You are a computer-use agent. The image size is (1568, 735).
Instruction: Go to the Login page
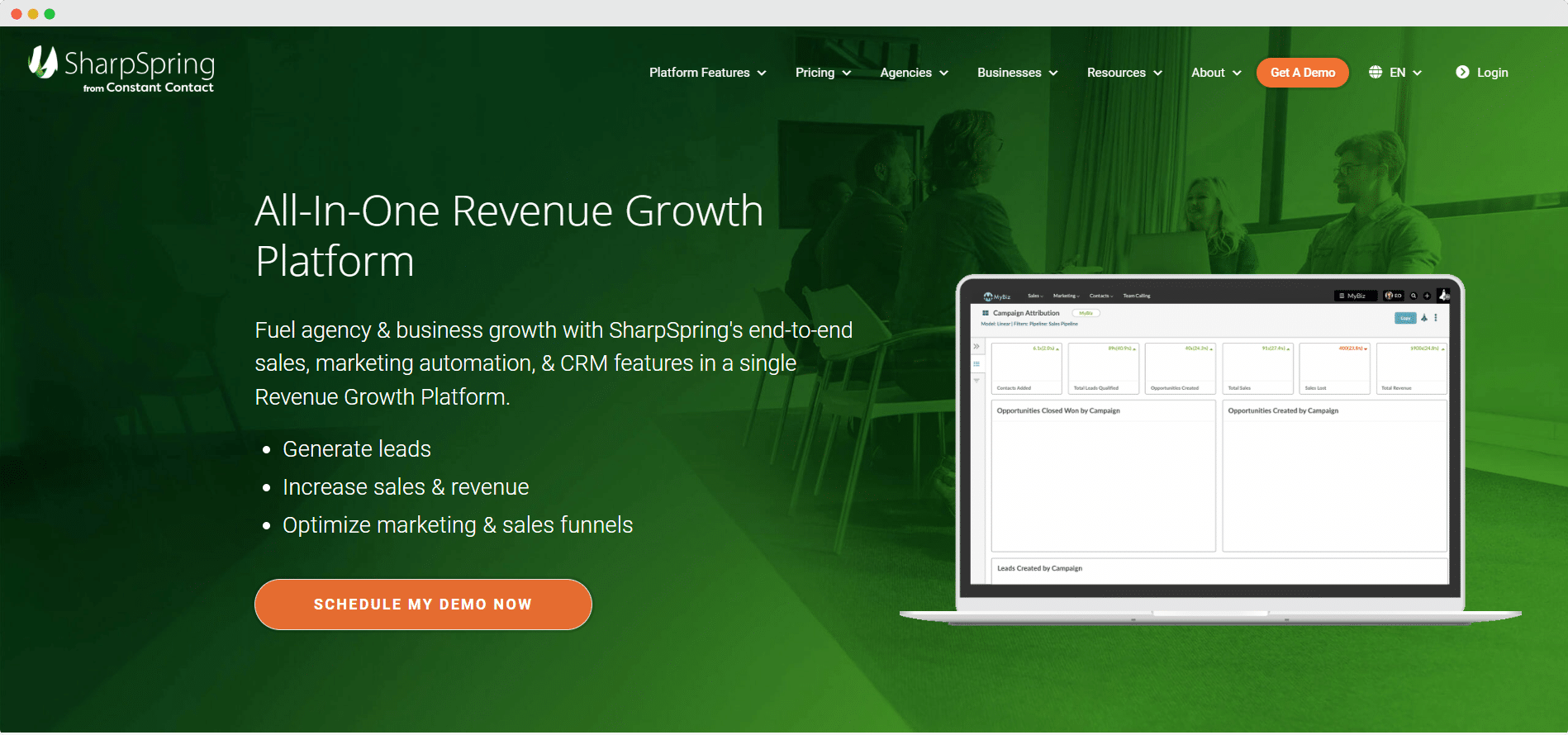pos(1482,73)
